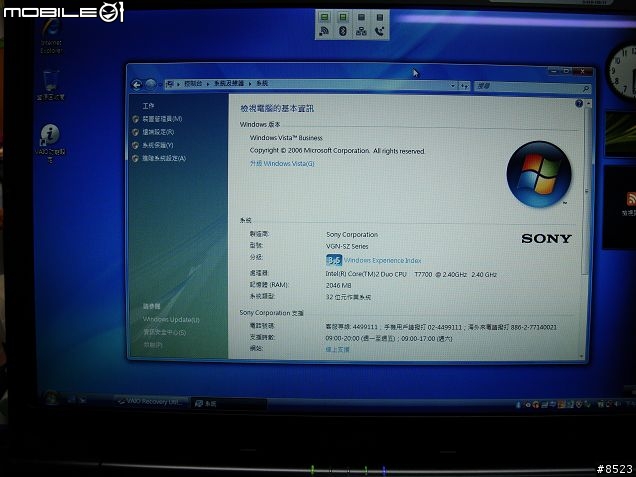The height and width of the screenshot is (477, 636).
Task: Click the Bluetooth icon in widget
Action: tap(343, 31)
